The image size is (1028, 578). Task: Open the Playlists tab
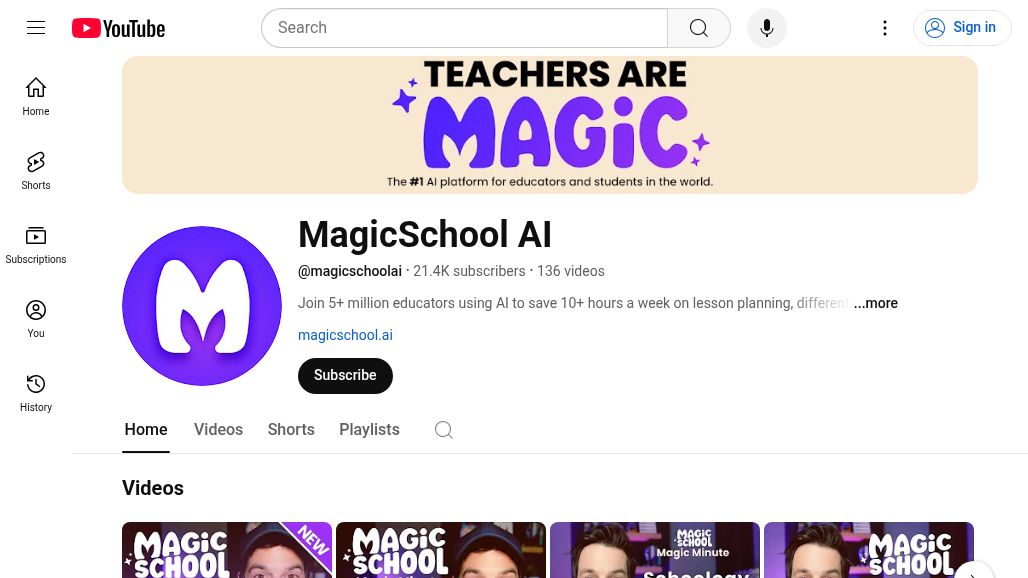coord(369,430)
